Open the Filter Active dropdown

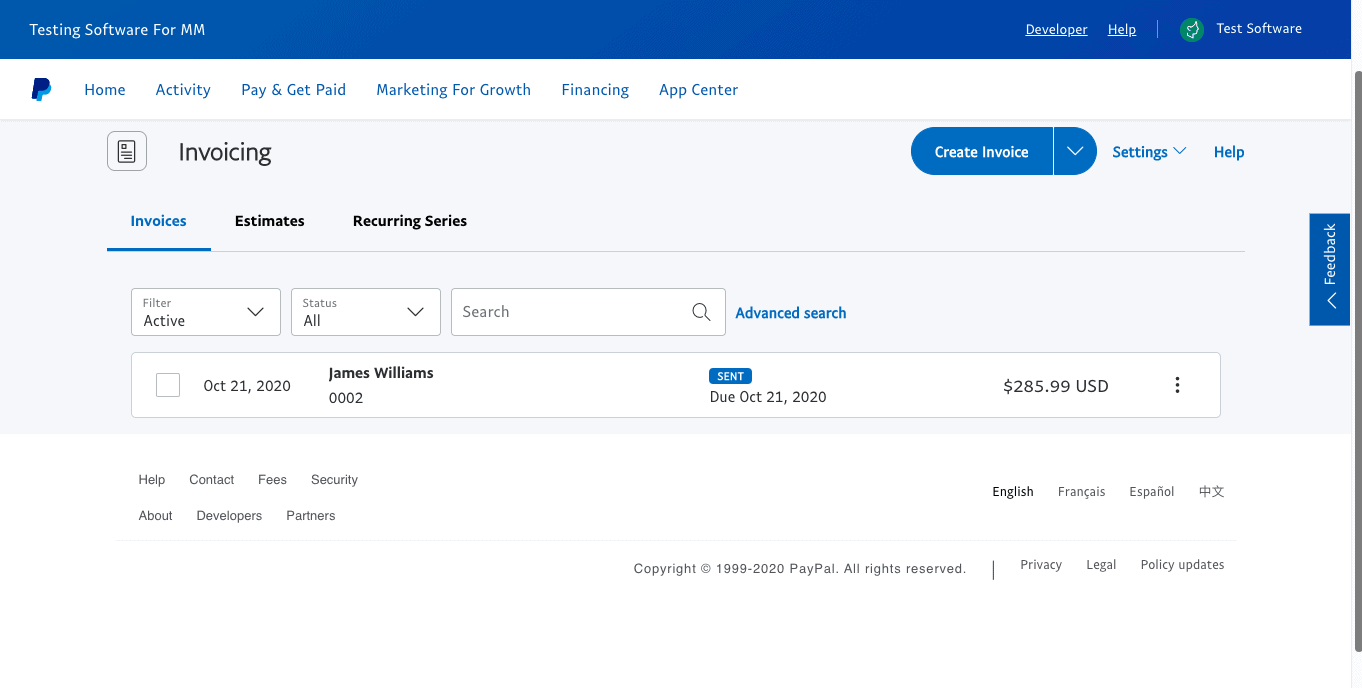(205, 312)
